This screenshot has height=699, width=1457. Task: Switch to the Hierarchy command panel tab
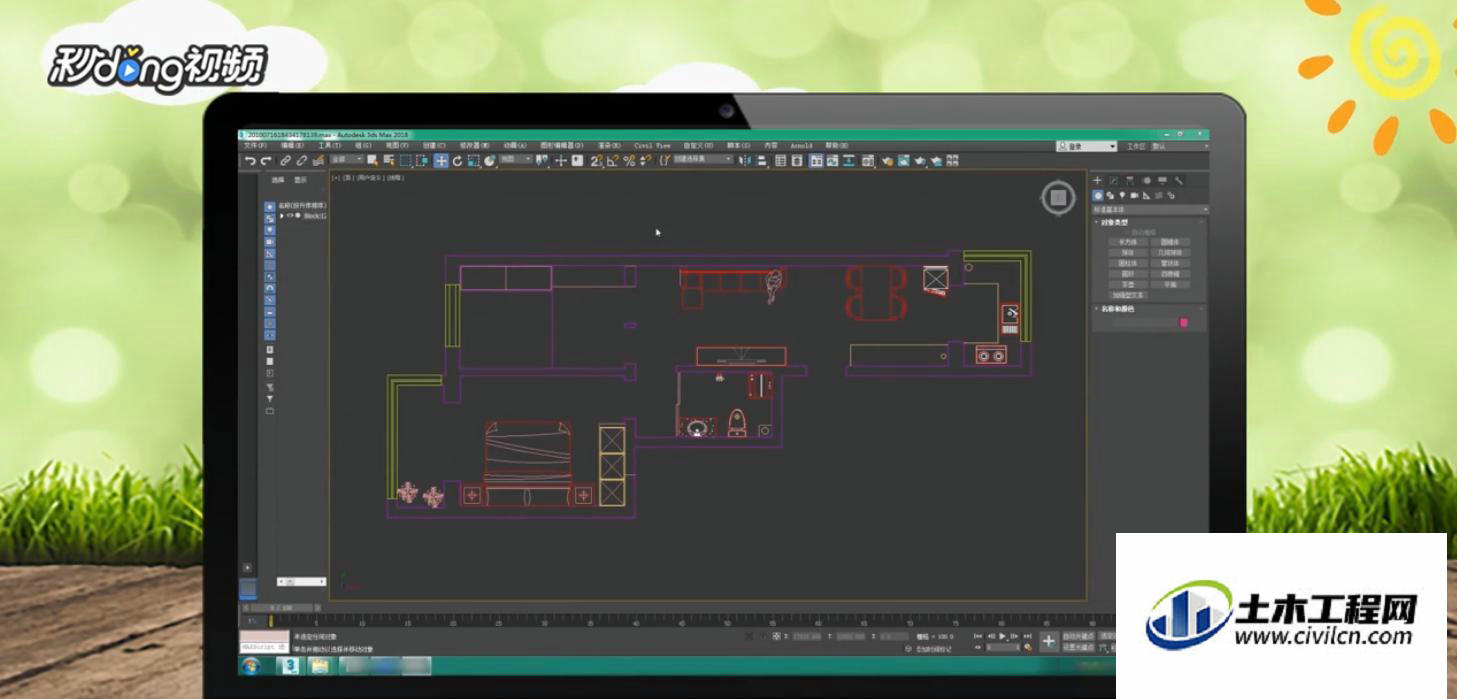1130,180
